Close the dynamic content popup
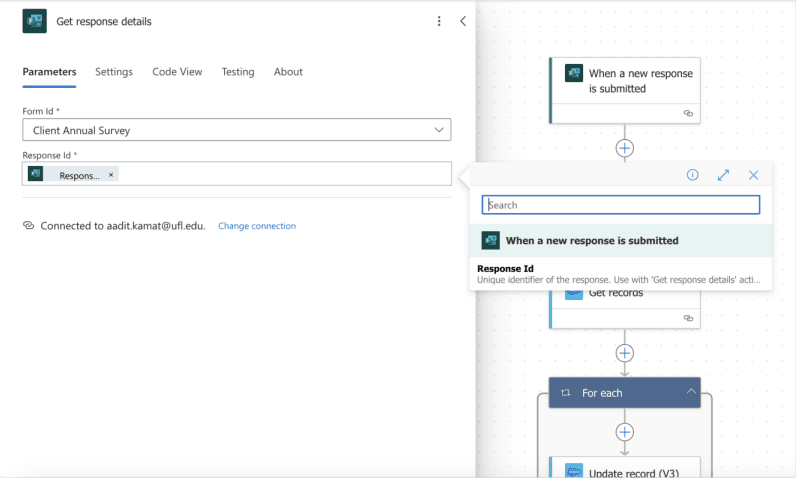The width and height of the screenshot is (798, 478). point(754,175)
